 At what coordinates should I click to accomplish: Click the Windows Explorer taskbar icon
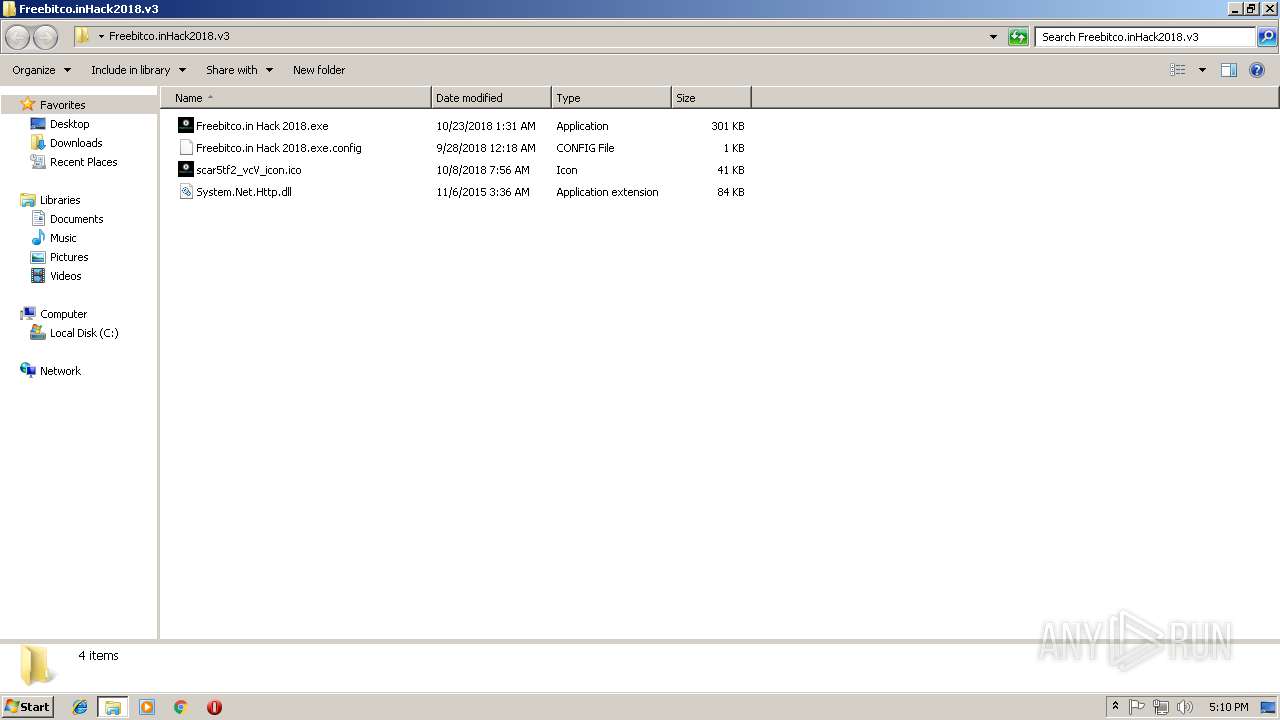pyautogui.click(x=113, y=707)
